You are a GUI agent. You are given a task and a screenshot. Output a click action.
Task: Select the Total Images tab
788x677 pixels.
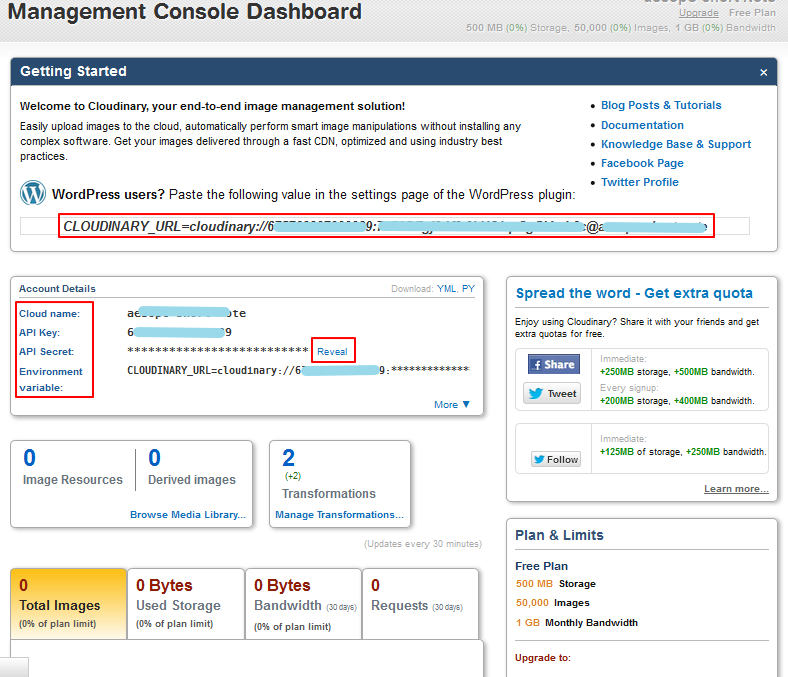click(68, 604)
